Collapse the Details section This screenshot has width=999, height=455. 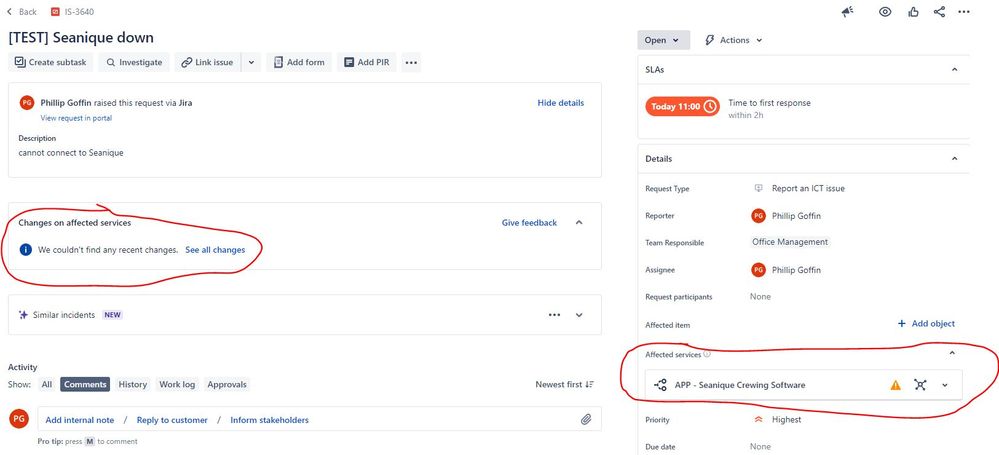pos(954,159)
